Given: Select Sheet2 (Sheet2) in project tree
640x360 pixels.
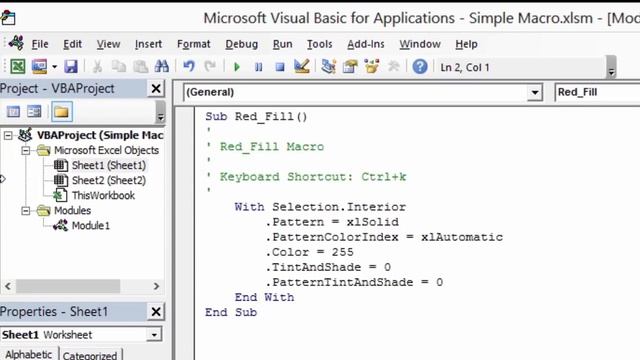Looking at the screenshot, I should click(109, 180).
